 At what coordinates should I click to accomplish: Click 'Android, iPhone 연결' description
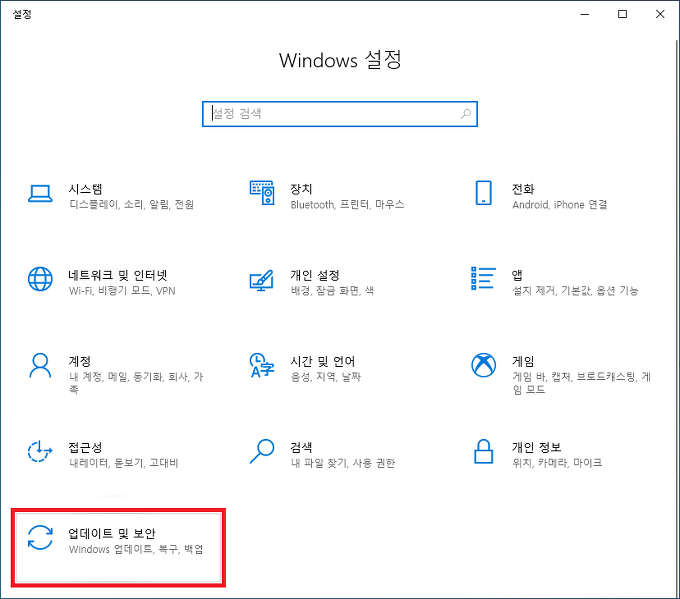[x=559, y=204]
